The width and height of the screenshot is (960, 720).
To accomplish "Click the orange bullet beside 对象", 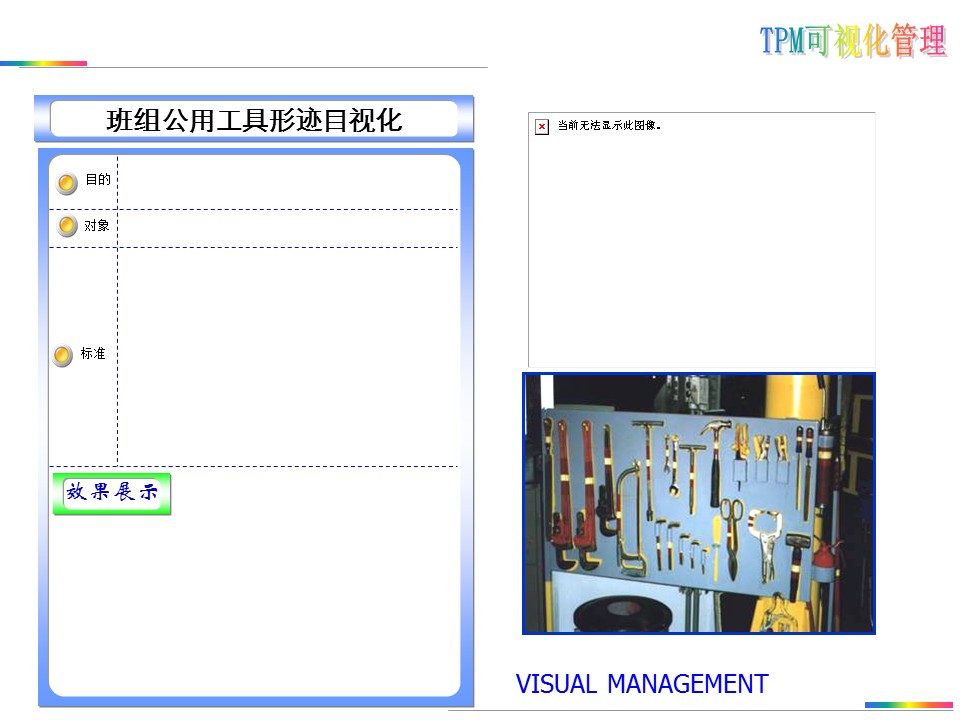I will point(67,225).
